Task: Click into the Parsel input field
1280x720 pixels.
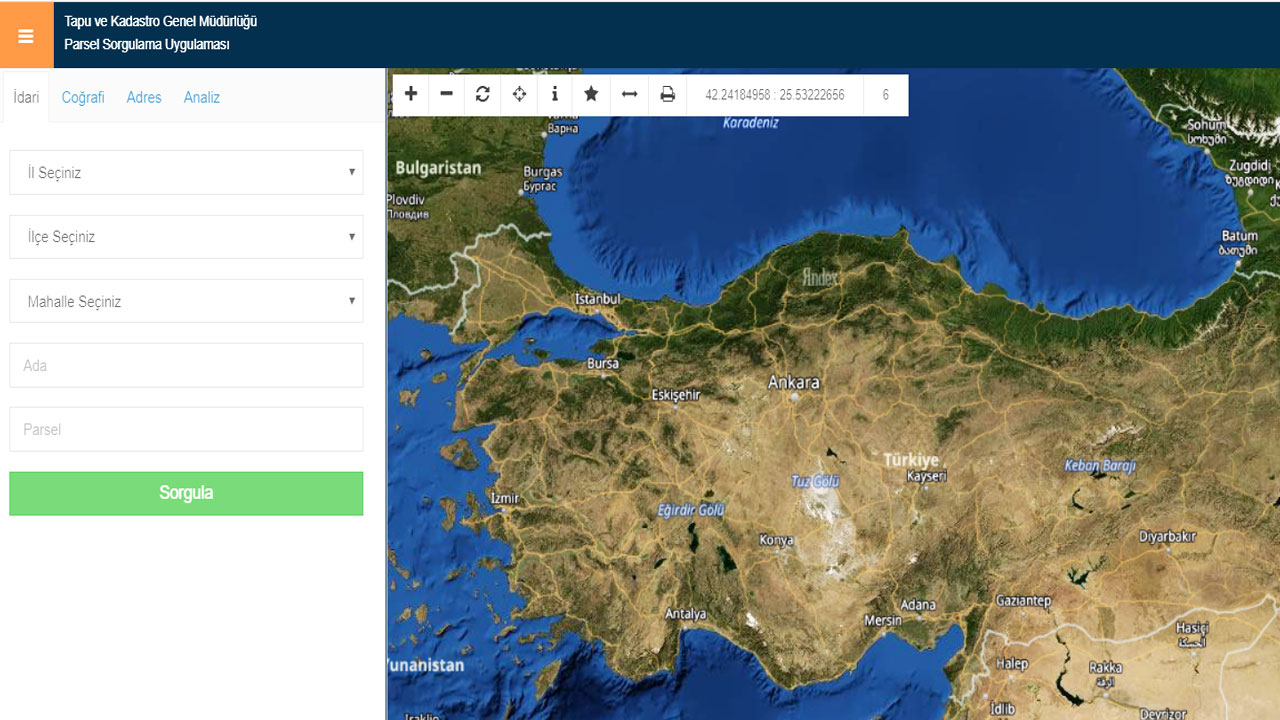Action: [186, 429]
